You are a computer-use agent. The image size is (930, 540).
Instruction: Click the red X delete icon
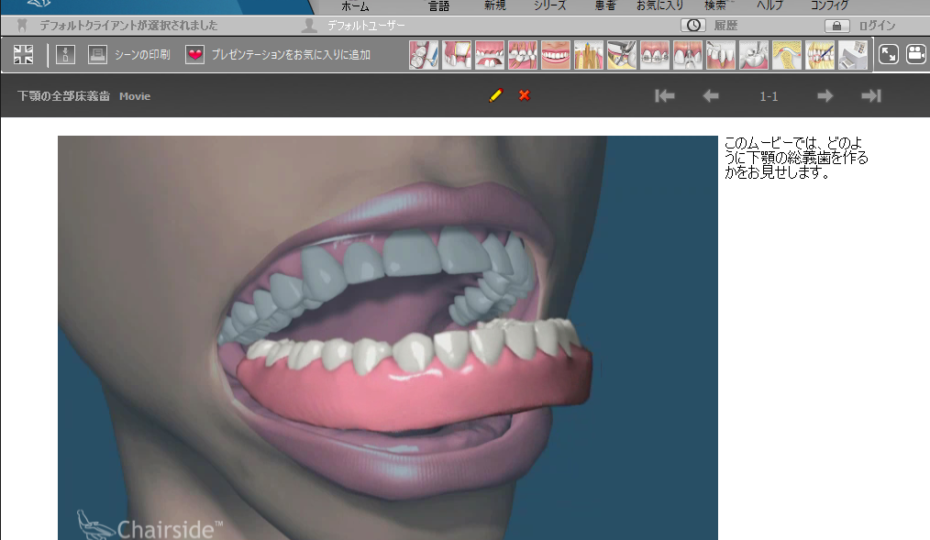point(524,95)
